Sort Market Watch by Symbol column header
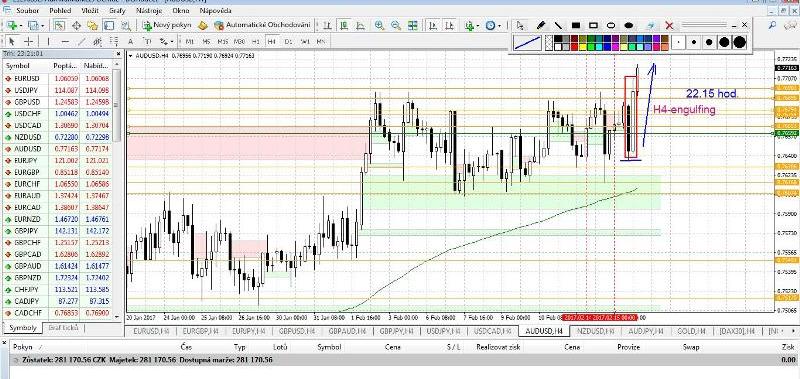800x379 pixels. point(18,66)
